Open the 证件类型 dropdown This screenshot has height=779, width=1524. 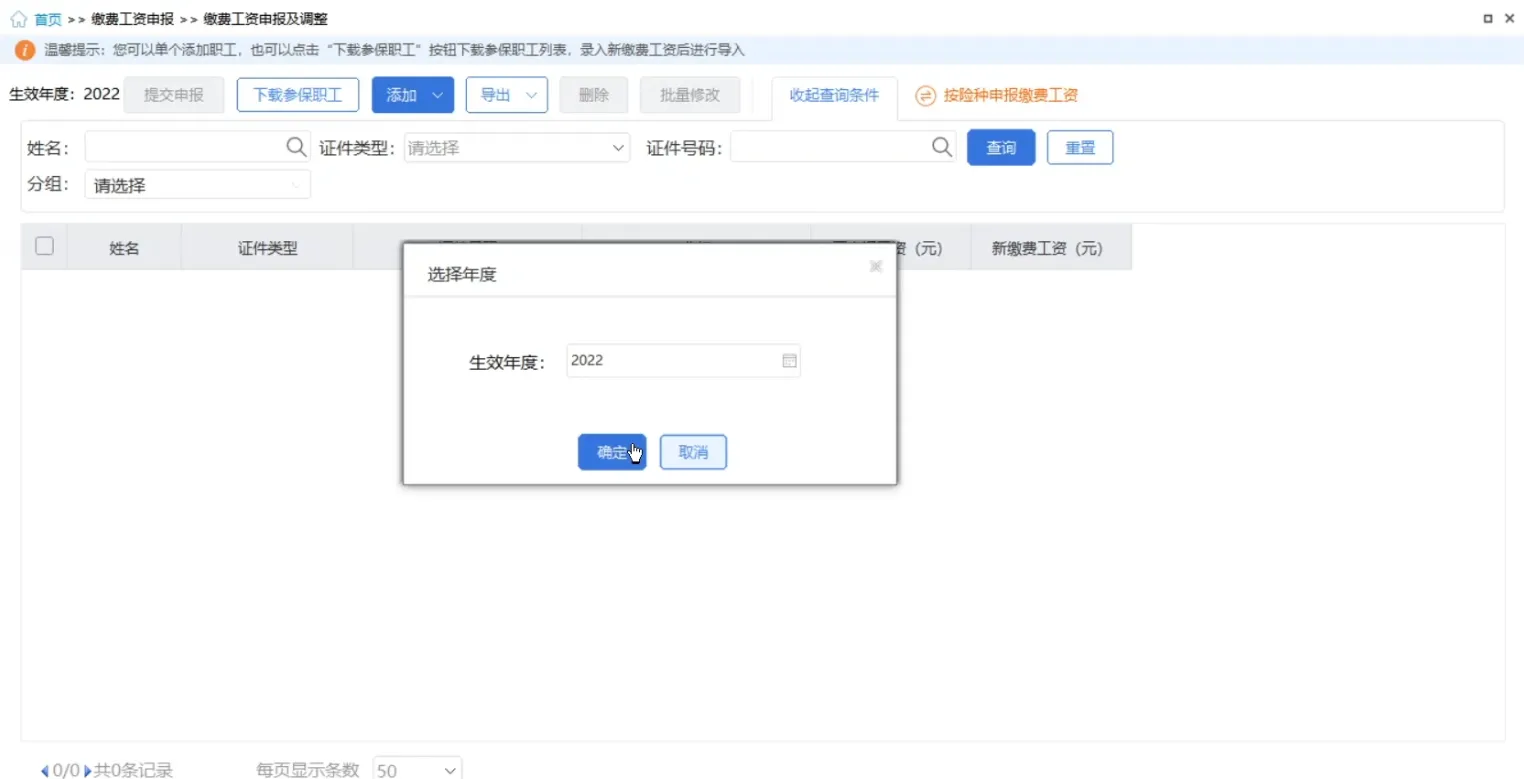coord(517,148)
